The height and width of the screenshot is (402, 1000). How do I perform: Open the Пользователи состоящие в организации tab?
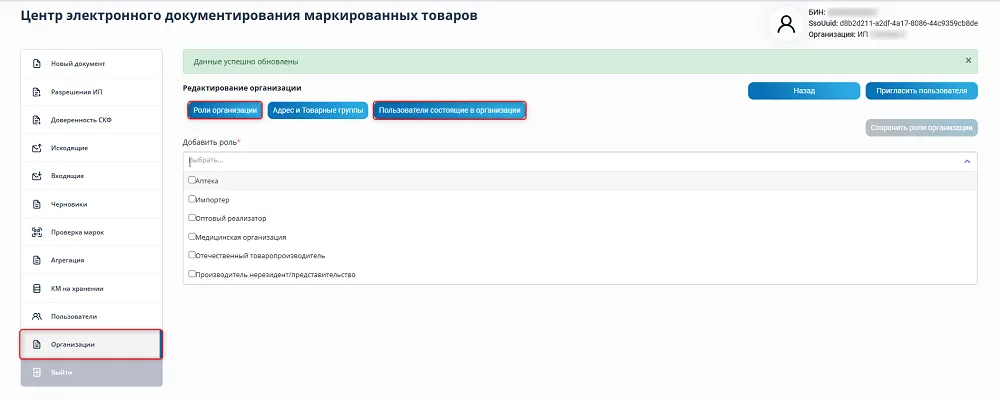[450, 110]
